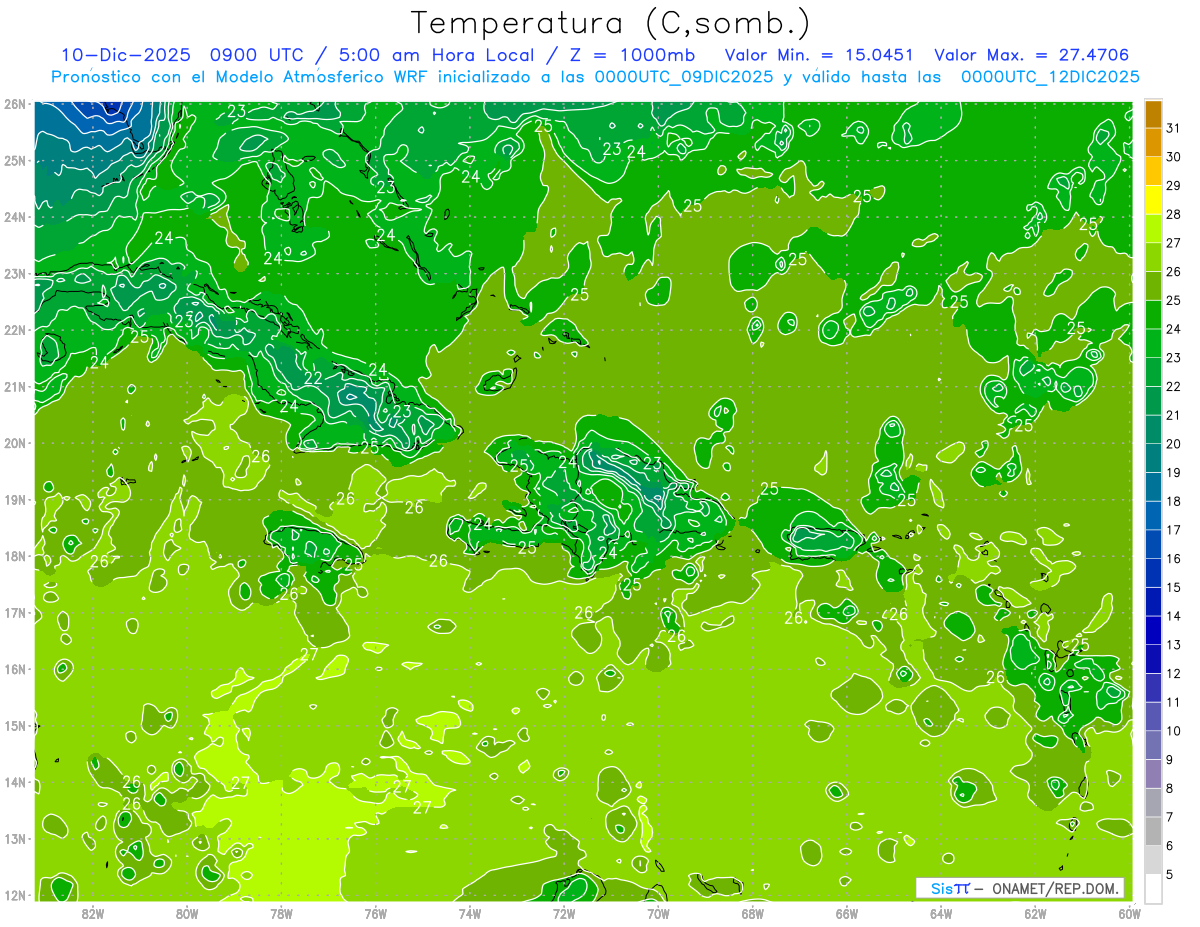Click the '70W' longitude axis label

[658, 913]
